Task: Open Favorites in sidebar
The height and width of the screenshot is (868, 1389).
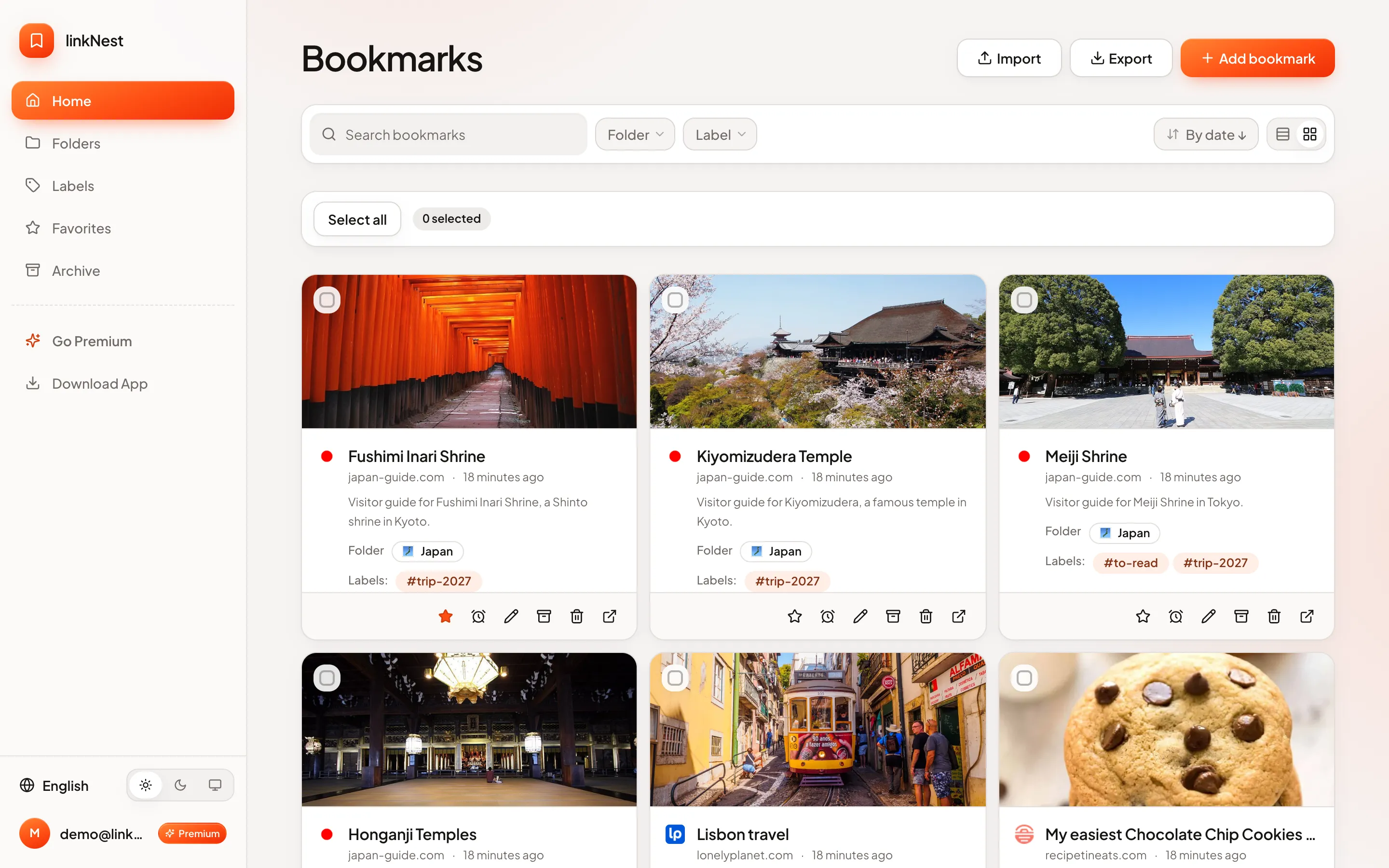Action: [x=123, y=228]
